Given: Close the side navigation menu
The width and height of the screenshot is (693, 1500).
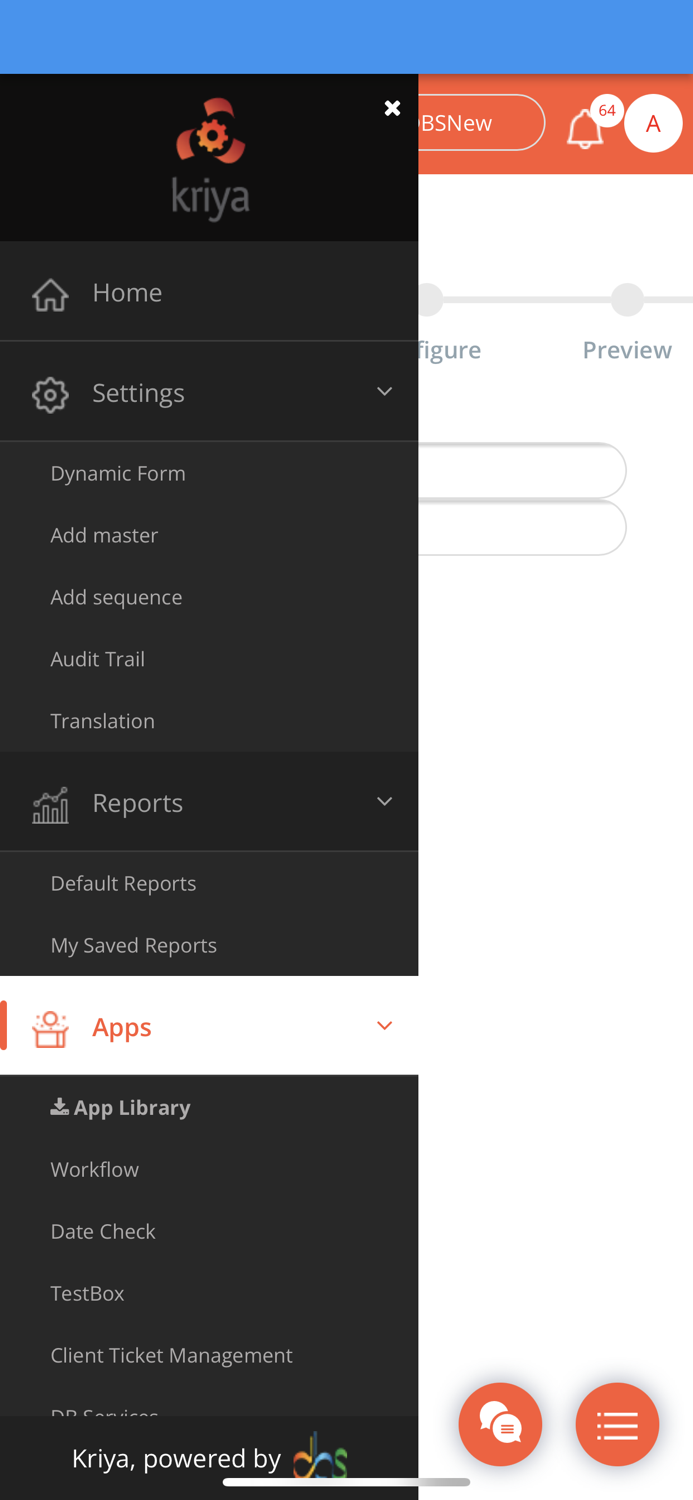Looking at the screenshot, I should [392, 108].
